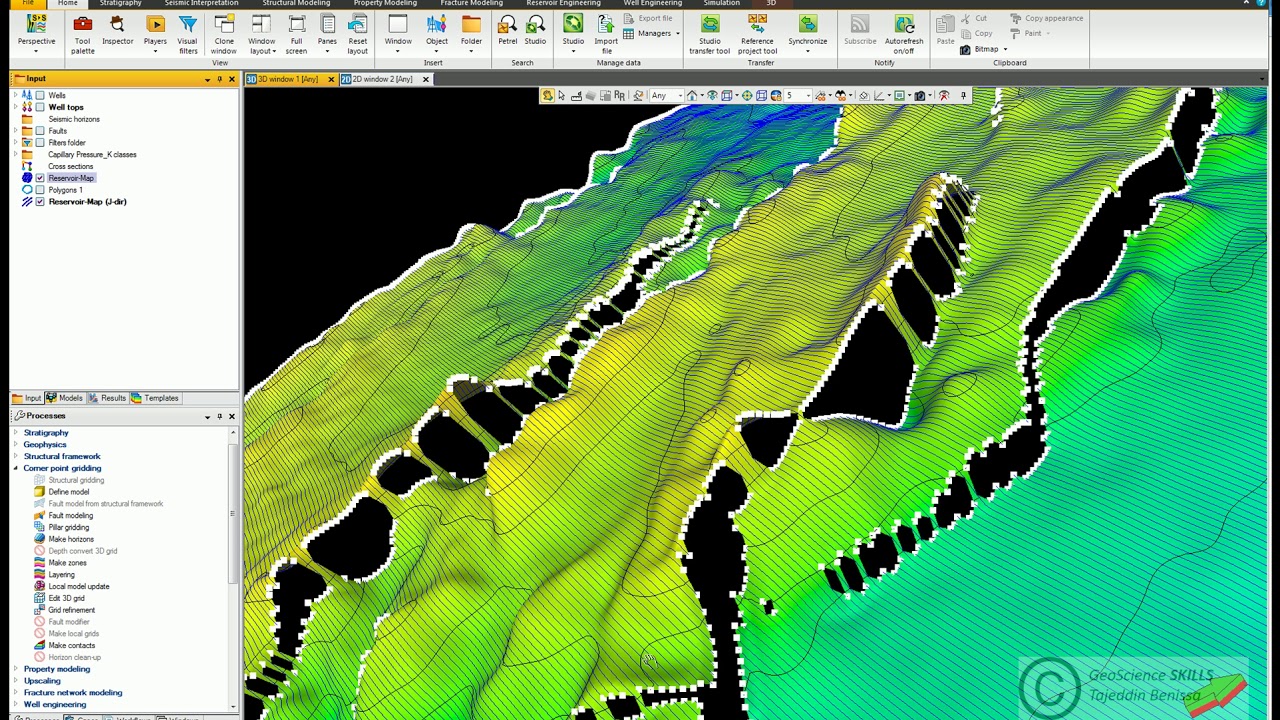Collapse the Corner point gridding group
Image resolution: width=1280 pixels, height=720 pixels.
coord(15,468)
